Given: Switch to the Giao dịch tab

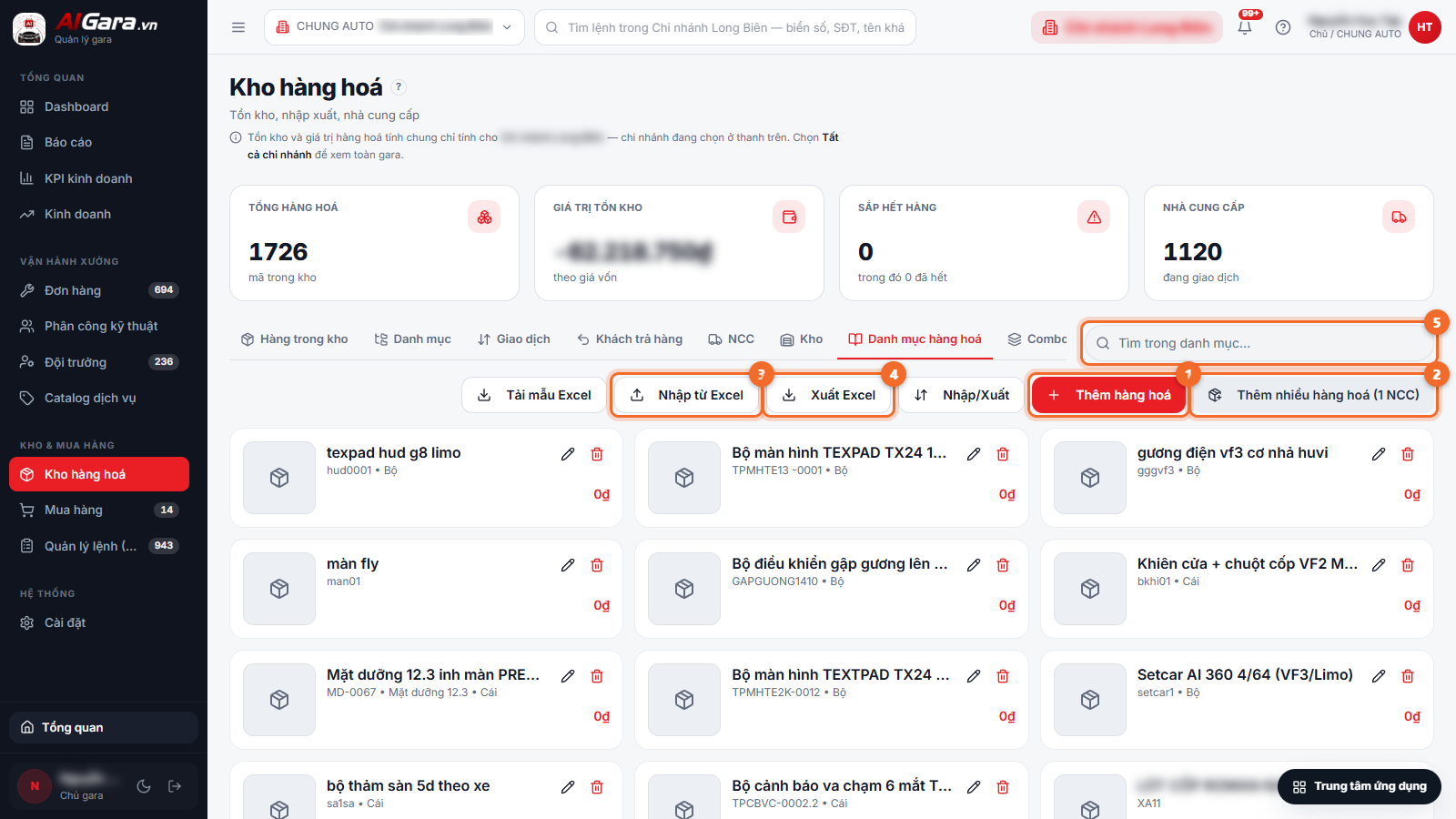Looking at the screenshot, I should click(x=513, y=339).
